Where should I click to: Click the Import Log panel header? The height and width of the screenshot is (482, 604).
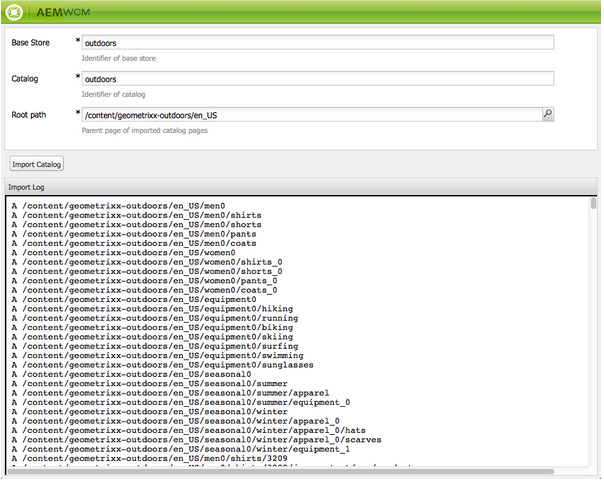pos(301,187)
